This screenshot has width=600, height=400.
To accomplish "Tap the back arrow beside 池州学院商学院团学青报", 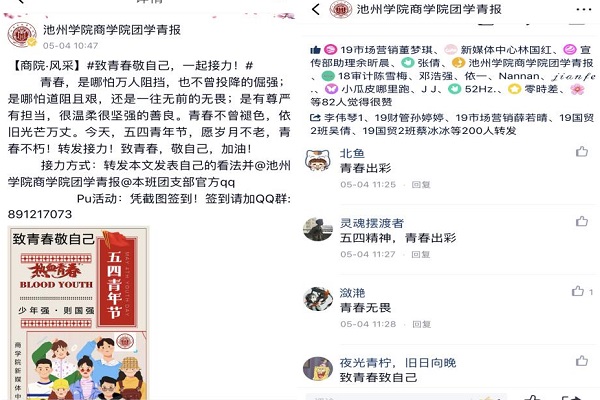I will [x=316, y=9].
